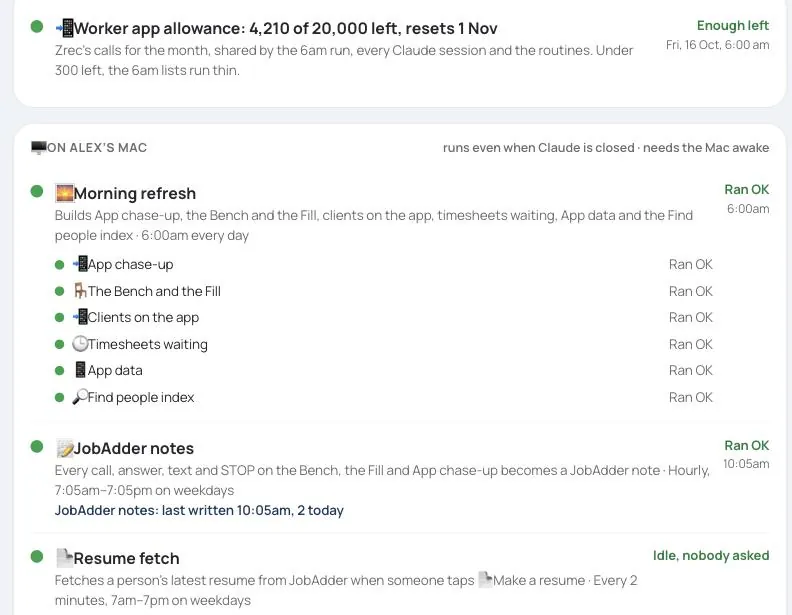
Task: Click the memo icon beside JobAdder notes
Action: pos(64,448)
